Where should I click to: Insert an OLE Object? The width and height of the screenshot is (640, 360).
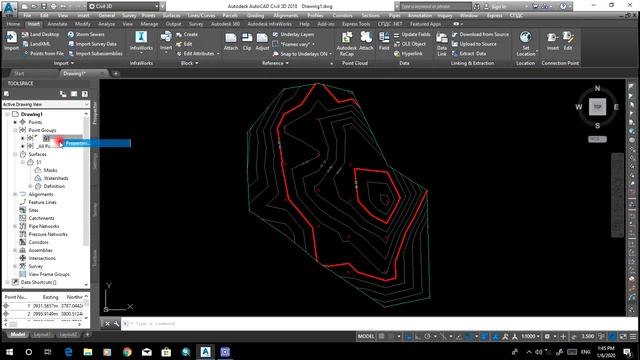(409, 44)
